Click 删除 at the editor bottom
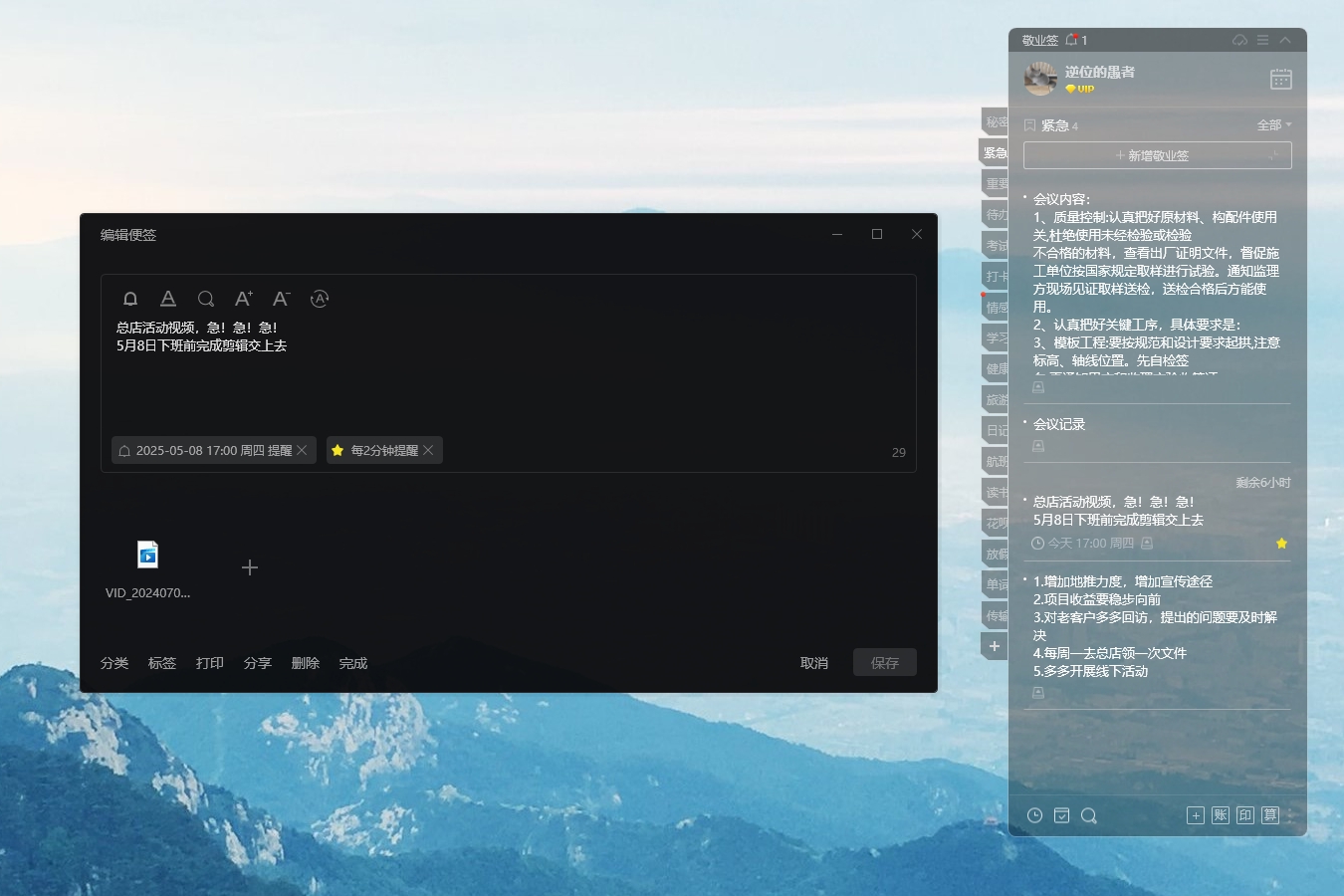 (x=306, y=663)
